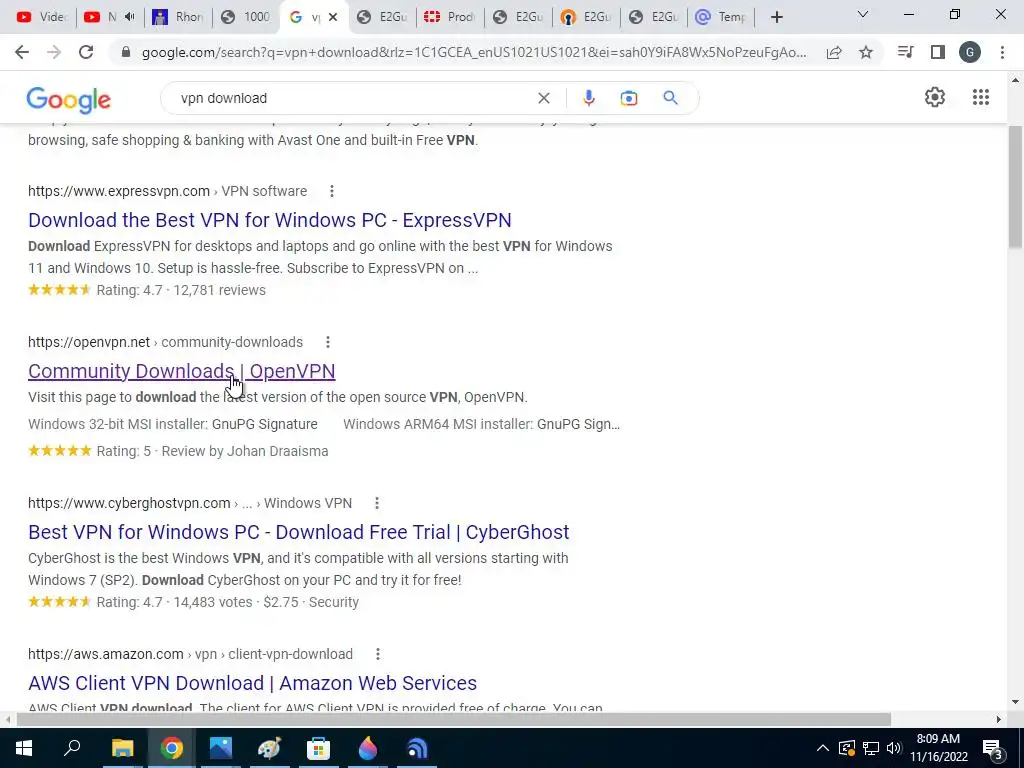Click the browser address bar URL
The image size is (1024, 768).
coord(473,52)
